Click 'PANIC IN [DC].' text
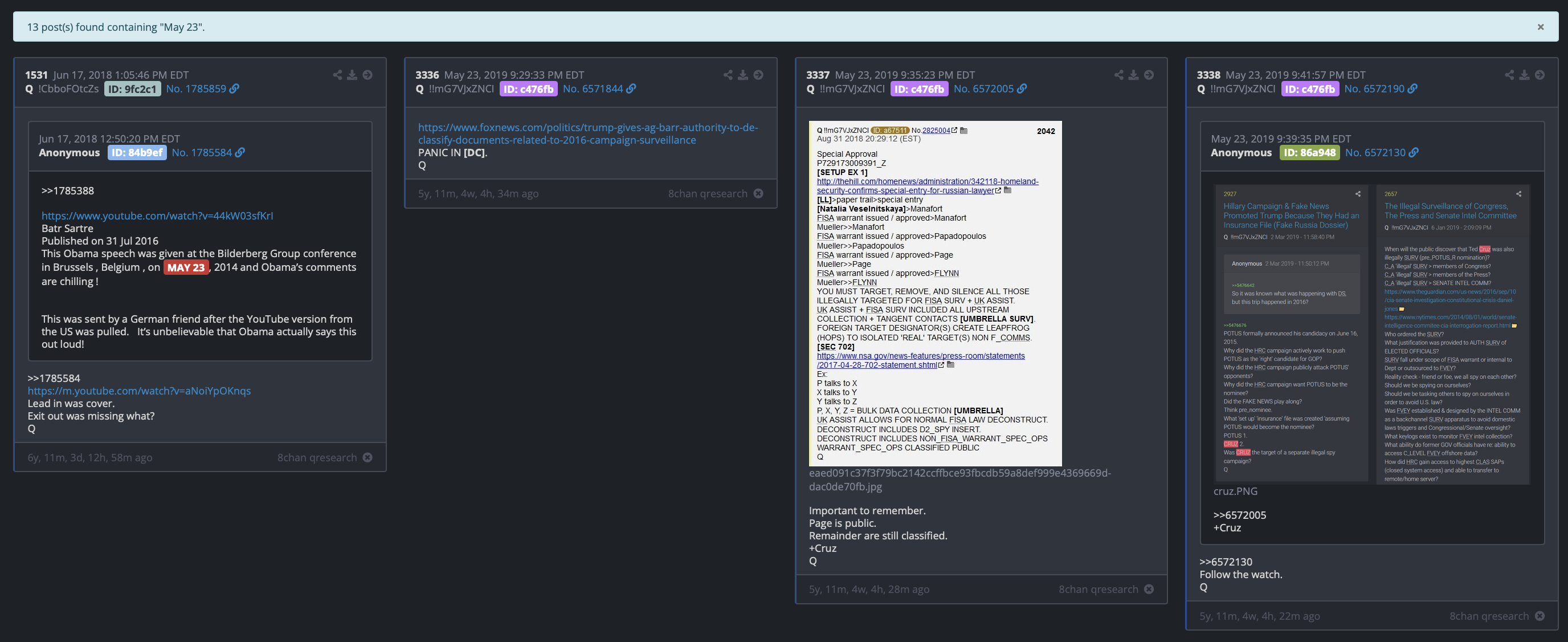 pos(453,153)
